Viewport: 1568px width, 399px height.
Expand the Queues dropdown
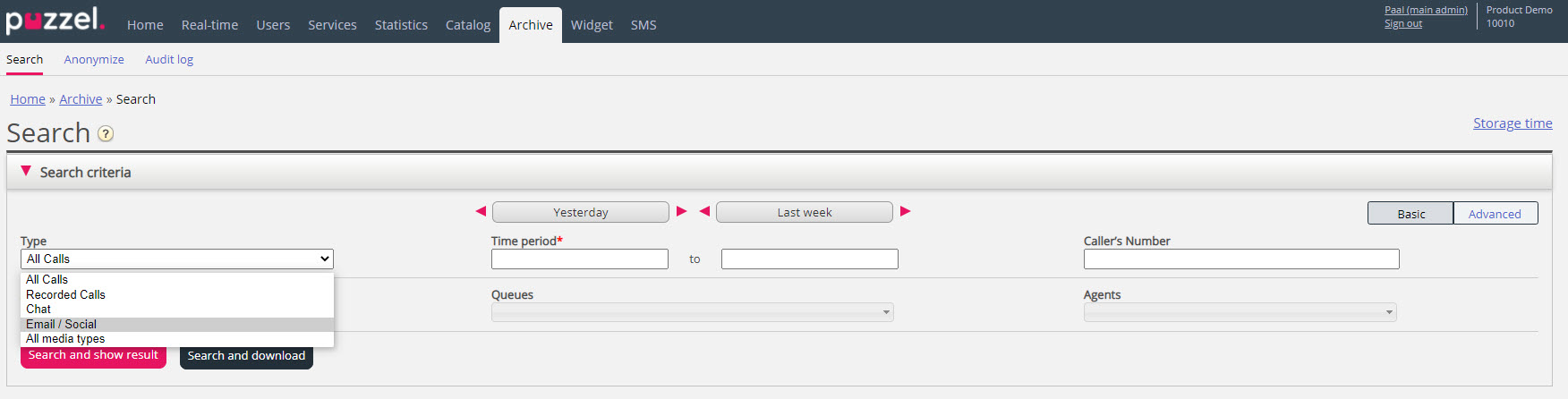point(692,312)
